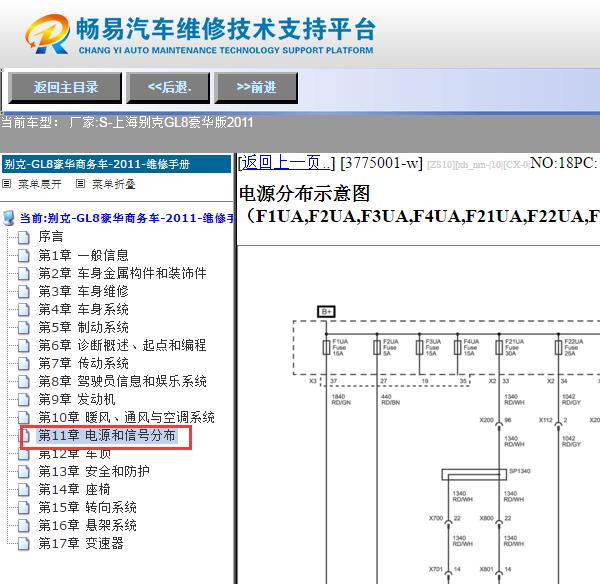Open 第7章 传动系统
Screen dimensions: 600x584
click(83, 363)
